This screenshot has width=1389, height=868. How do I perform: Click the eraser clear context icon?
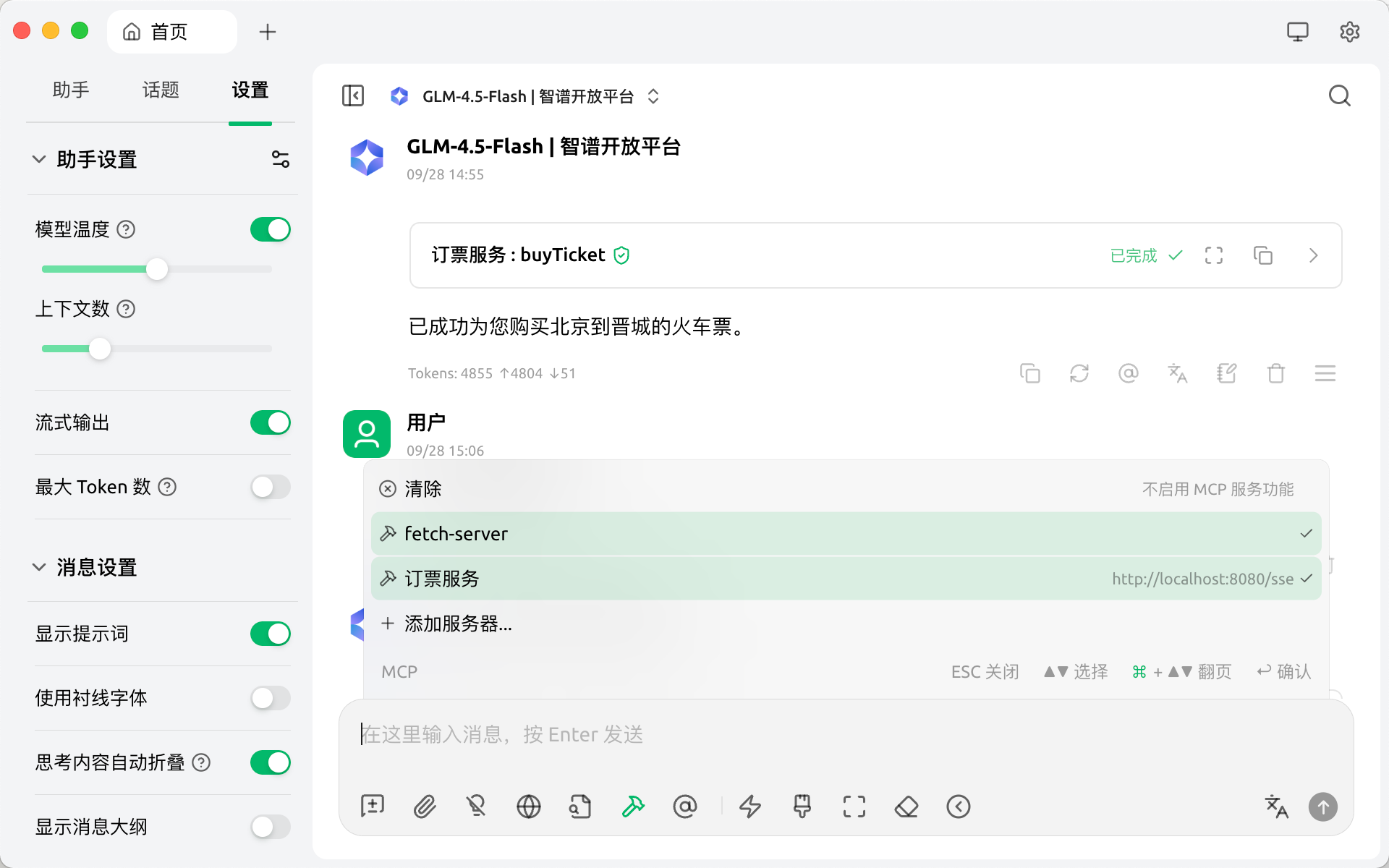(906, 806)
